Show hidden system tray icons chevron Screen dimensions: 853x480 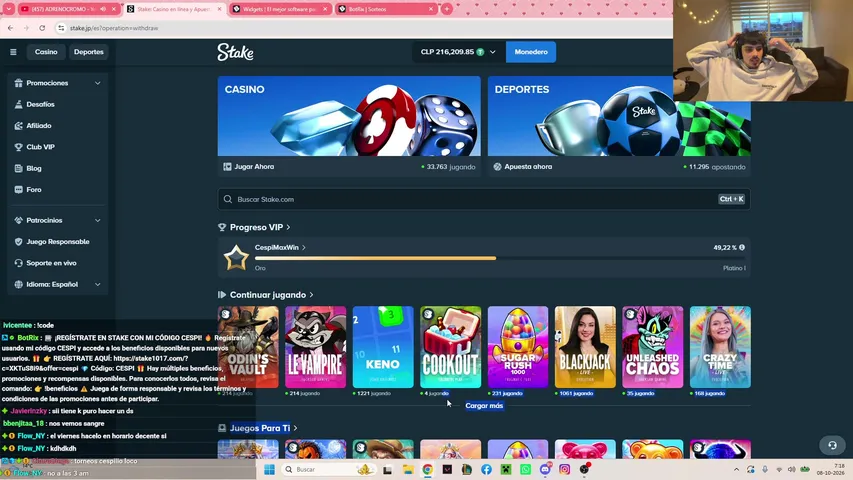click(x=736, y=469)
